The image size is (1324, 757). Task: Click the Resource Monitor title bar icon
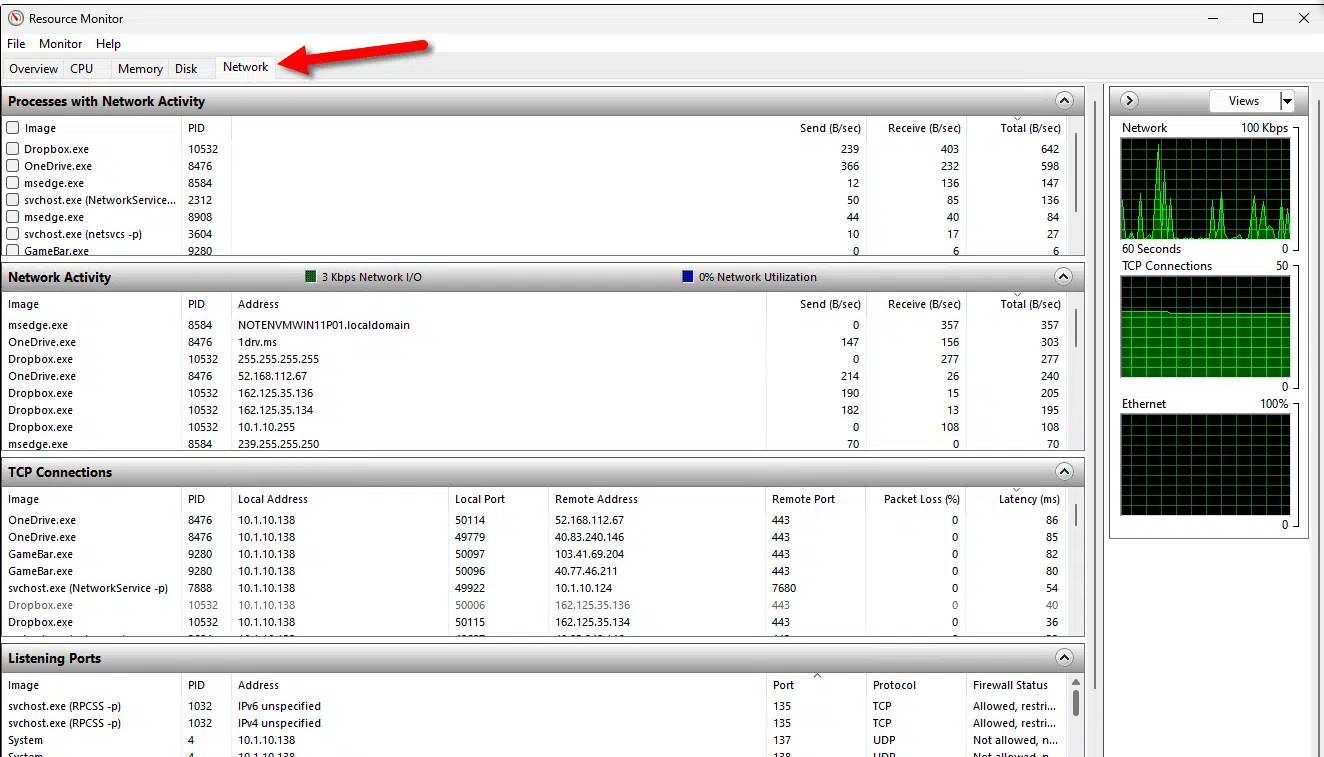pyautogui.click(x=15, y=18)
